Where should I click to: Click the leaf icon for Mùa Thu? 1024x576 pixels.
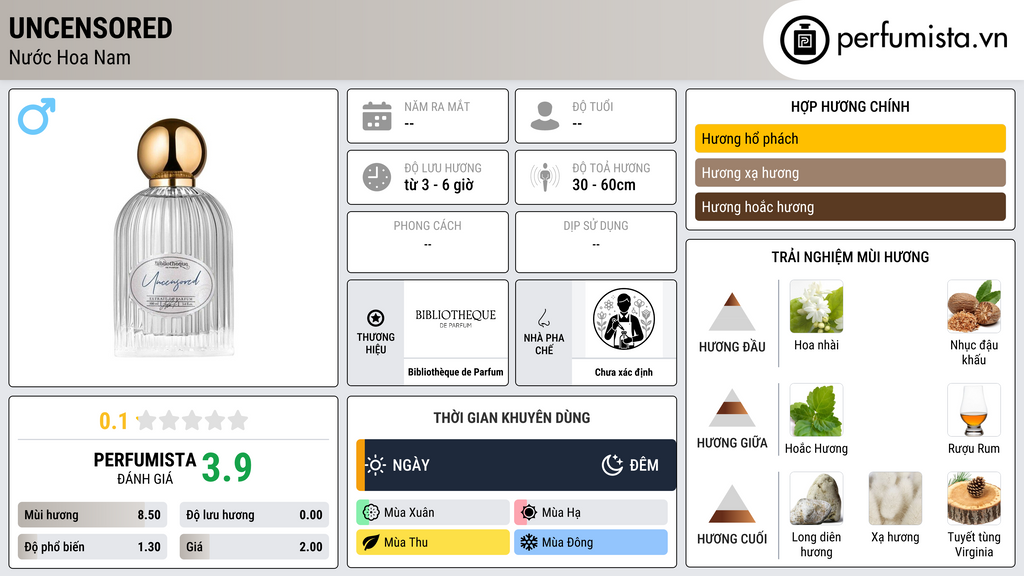[x=371, y=542]
